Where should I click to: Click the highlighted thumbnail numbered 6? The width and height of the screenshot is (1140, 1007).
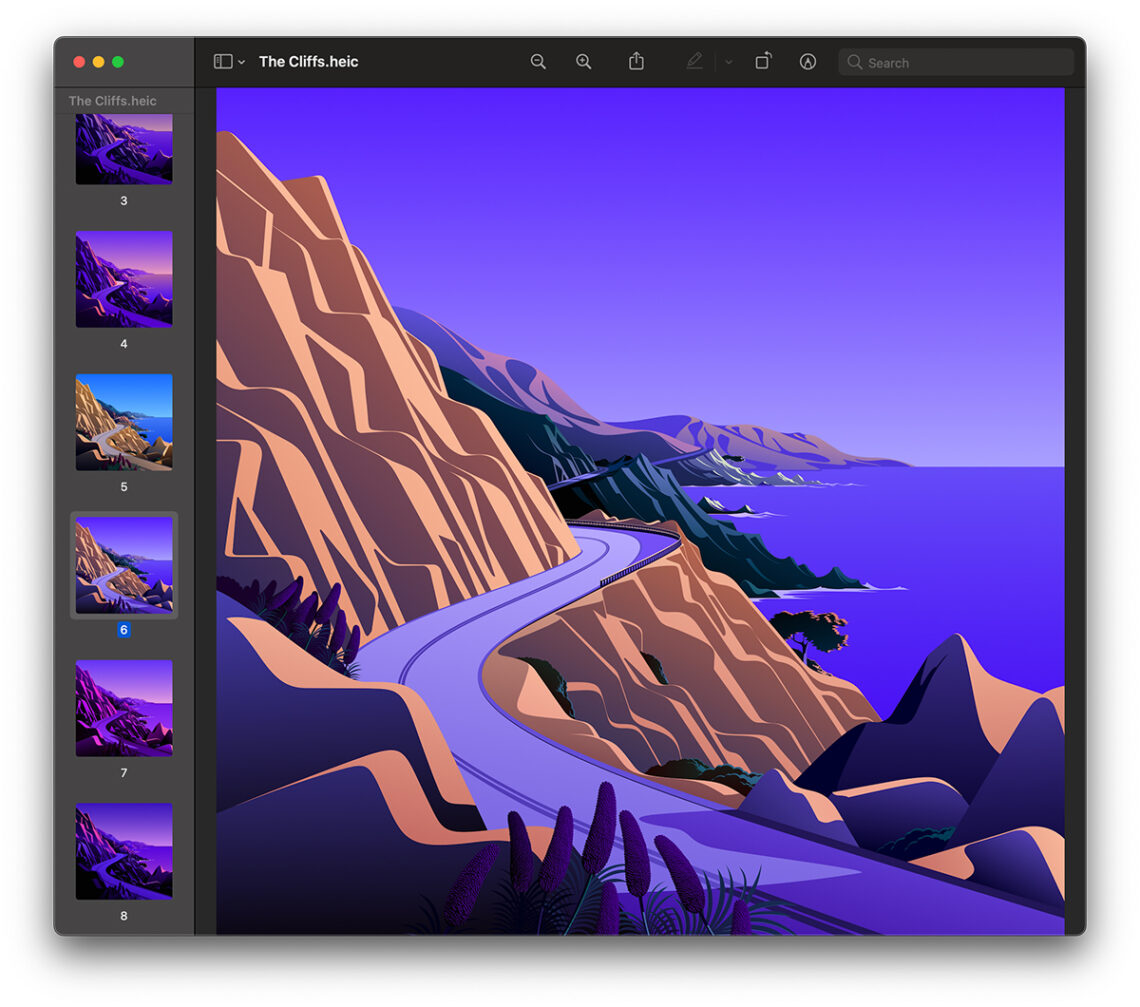tap(122, 565)
